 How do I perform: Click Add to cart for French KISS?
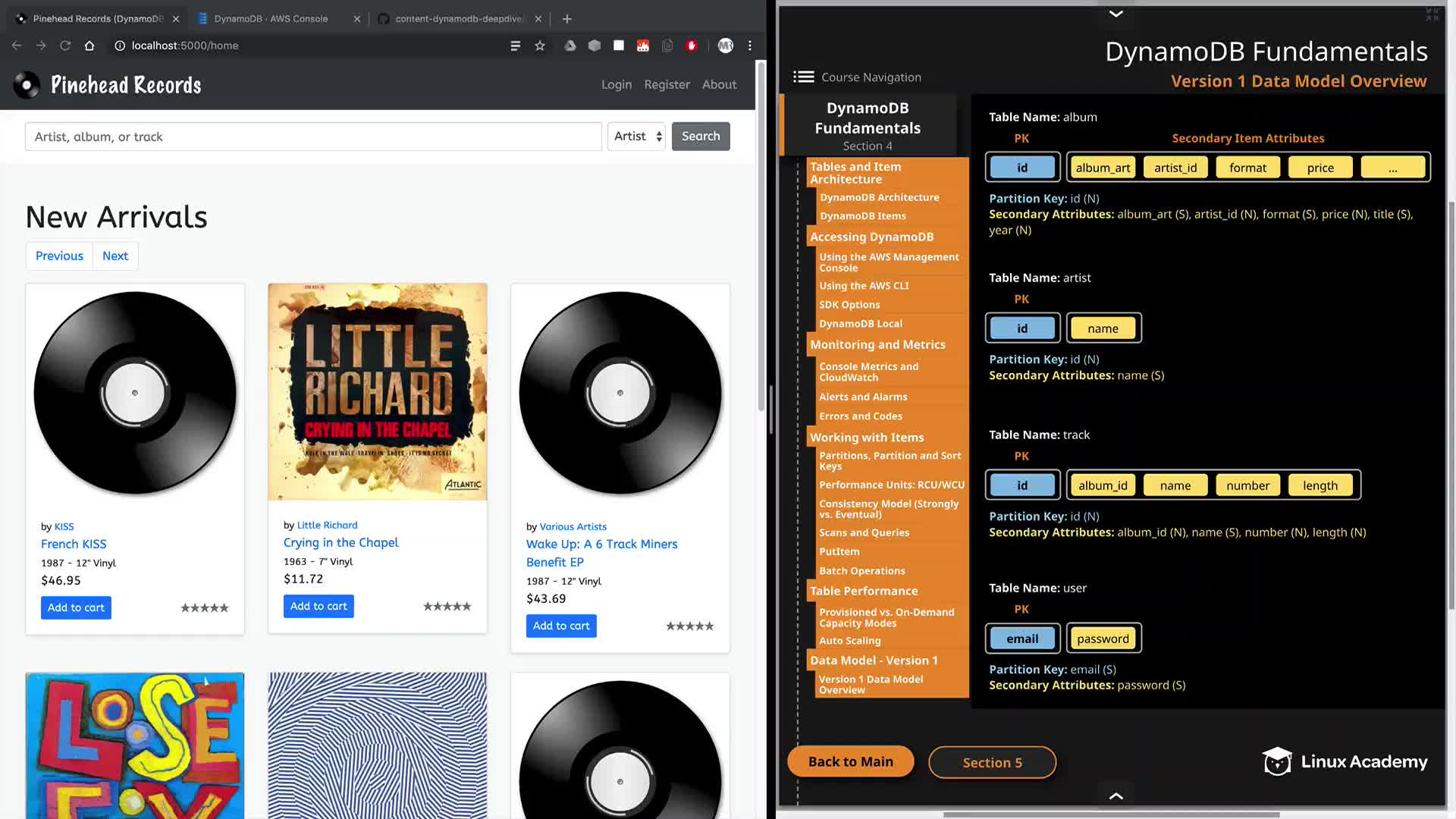[x=76, y=607]
